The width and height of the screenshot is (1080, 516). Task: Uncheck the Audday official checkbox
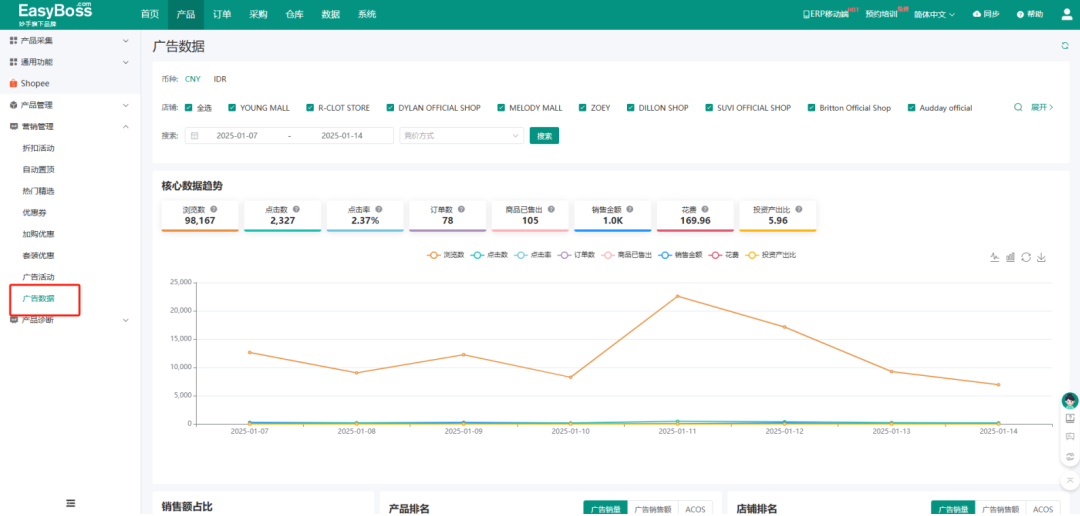click(912, 108)
